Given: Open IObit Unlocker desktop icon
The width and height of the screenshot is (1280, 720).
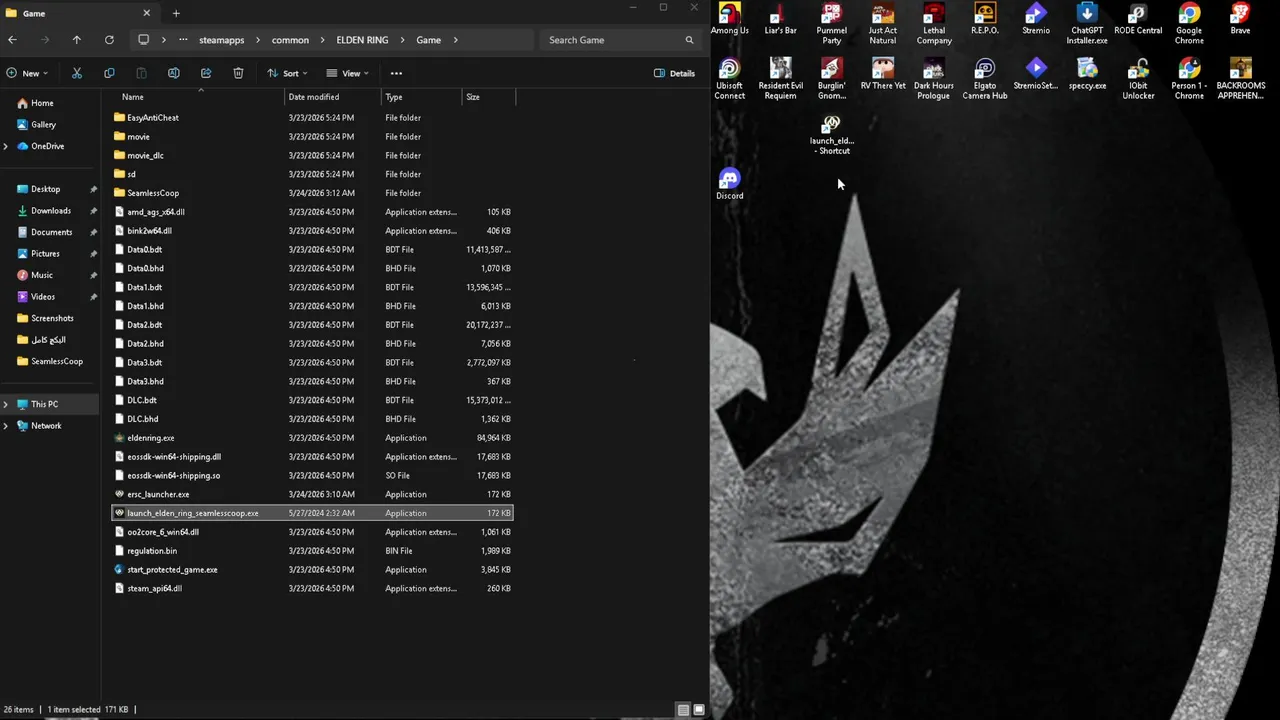Looking at the screenshot, I should point(1138,79).
